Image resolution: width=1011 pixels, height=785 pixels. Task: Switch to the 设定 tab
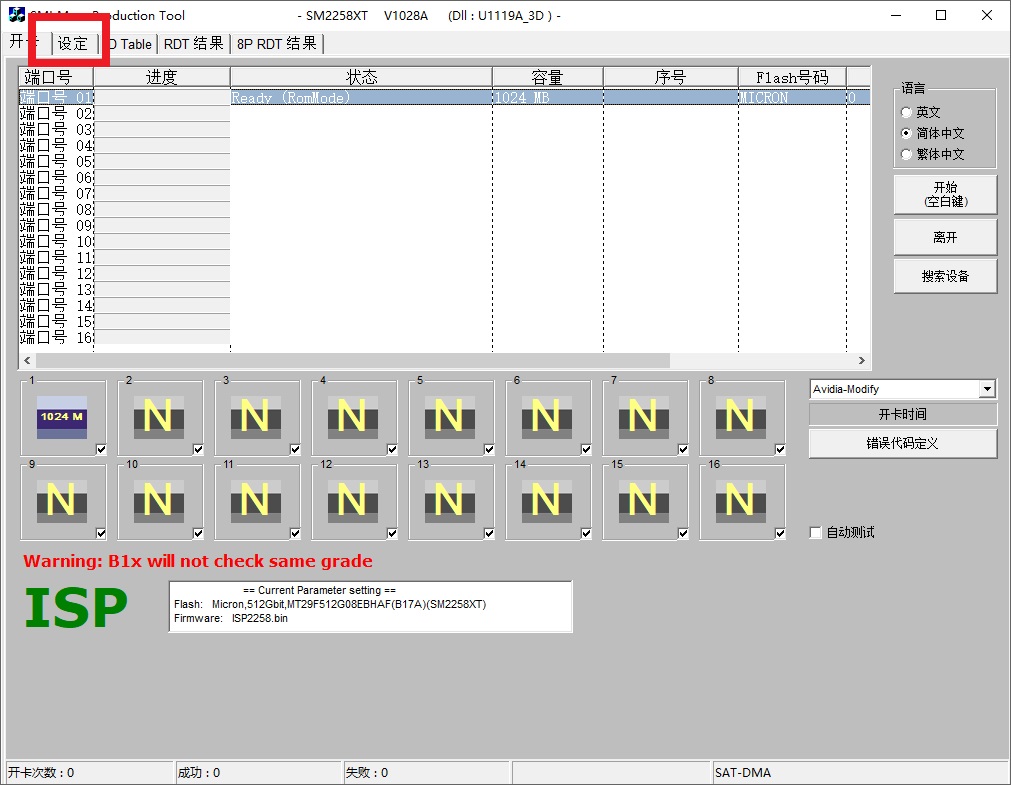(x=73, y=44)
